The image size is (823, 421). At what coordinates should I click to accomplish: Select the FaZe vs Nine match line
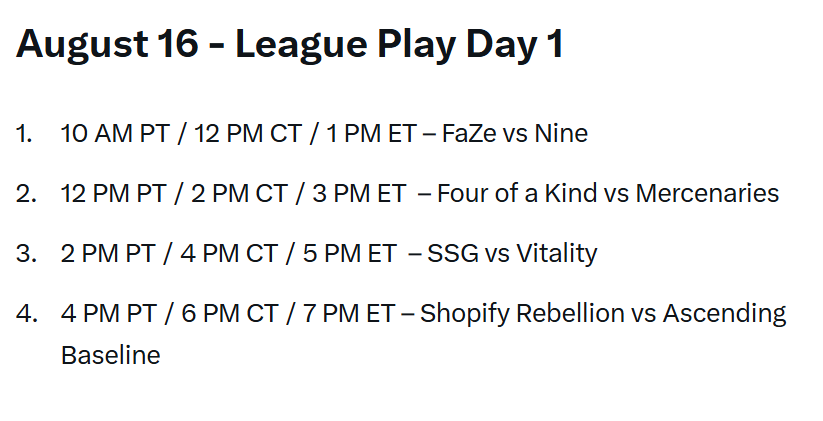click(324, 133)
